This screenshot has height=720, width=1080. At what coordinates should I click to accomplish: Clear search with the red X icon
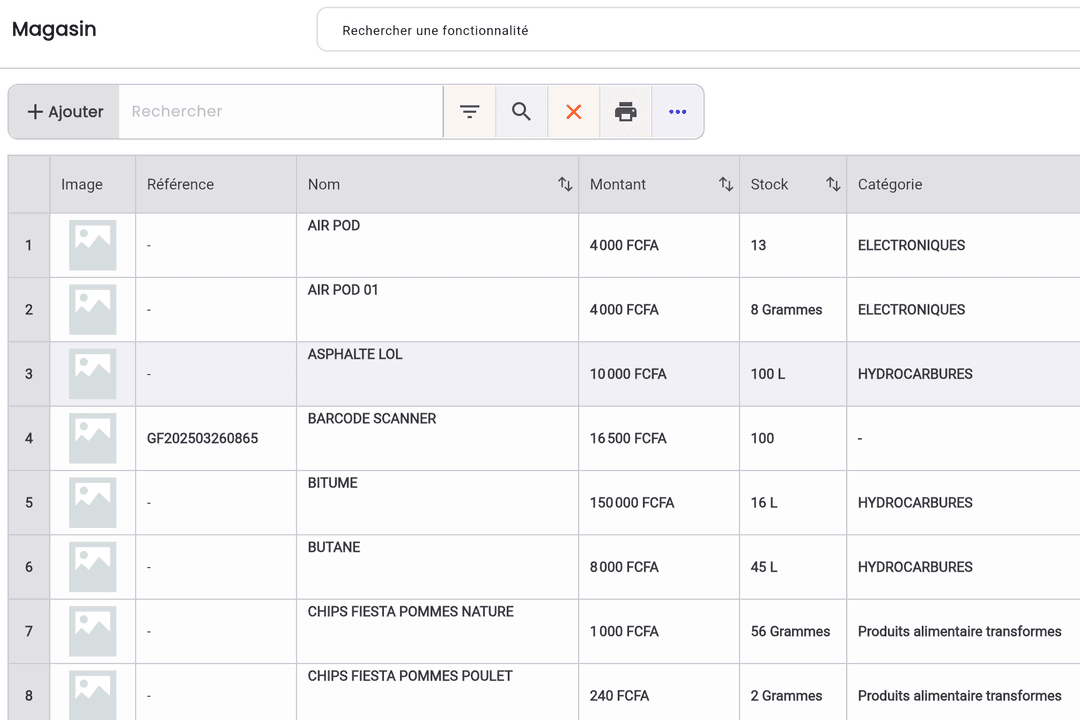click(574, 112)
